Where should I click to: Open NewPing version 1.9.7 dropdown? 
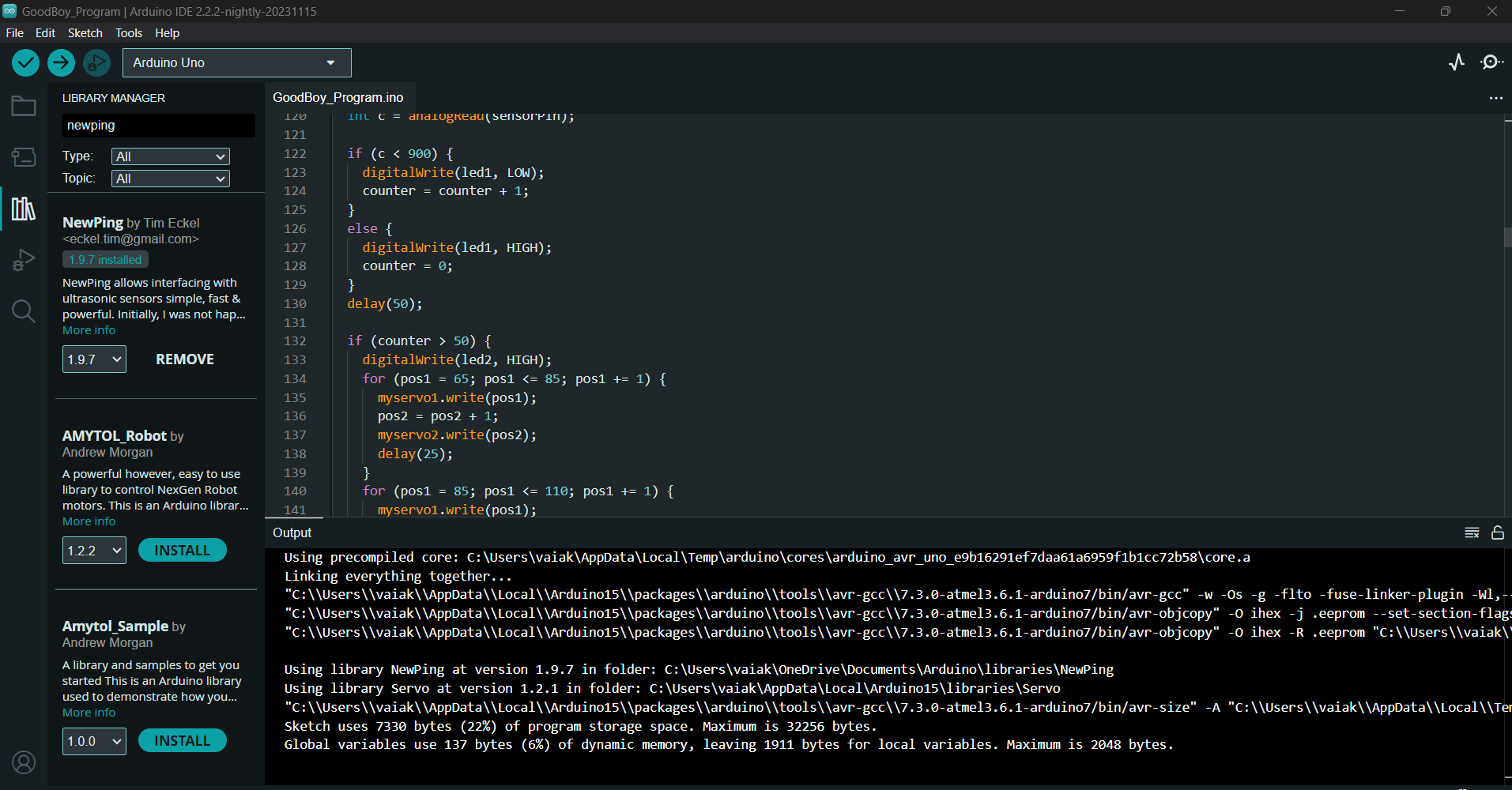tap(94, 359)
